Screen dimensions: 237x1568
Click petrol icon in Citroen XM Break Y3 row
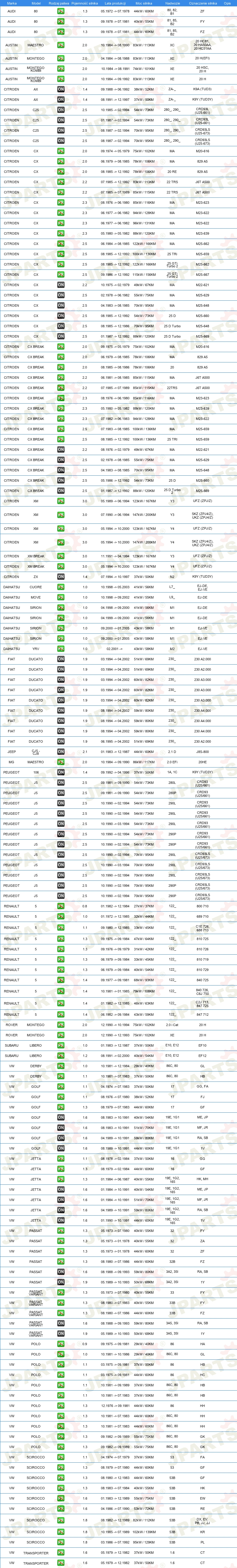point(61,556)
